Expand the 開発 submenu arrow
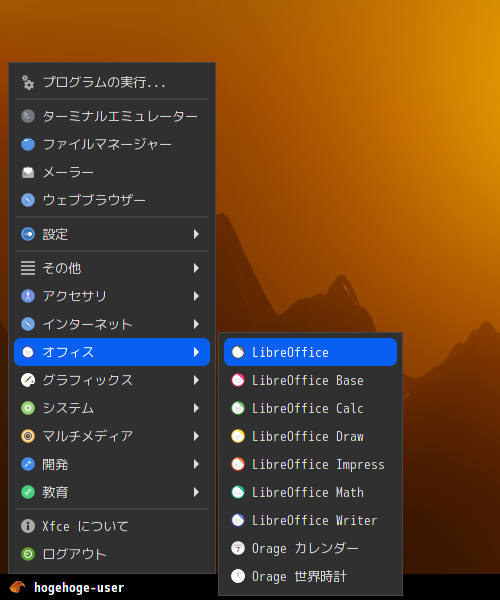Screen dimensions: 500x600 (196, 464)
